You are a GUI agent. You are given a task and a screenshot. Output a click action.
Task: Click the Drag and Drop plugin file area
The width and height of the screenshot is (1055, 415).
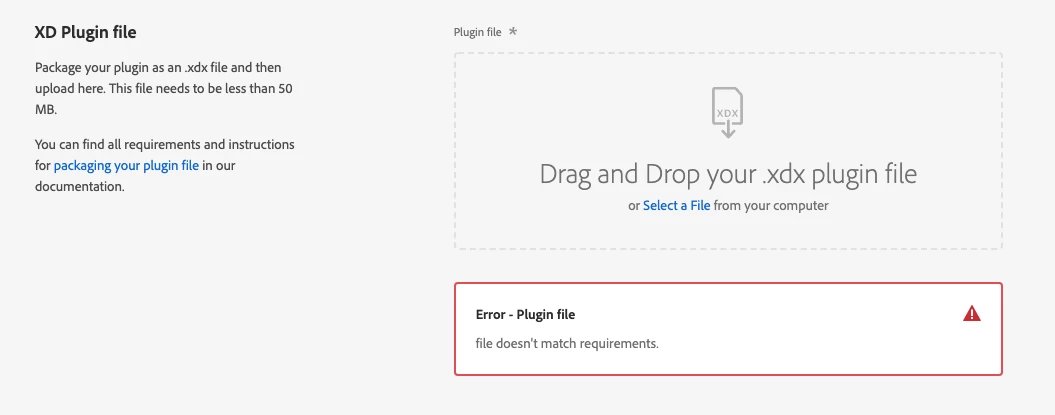pyautogui.click(x=728, y=151)
